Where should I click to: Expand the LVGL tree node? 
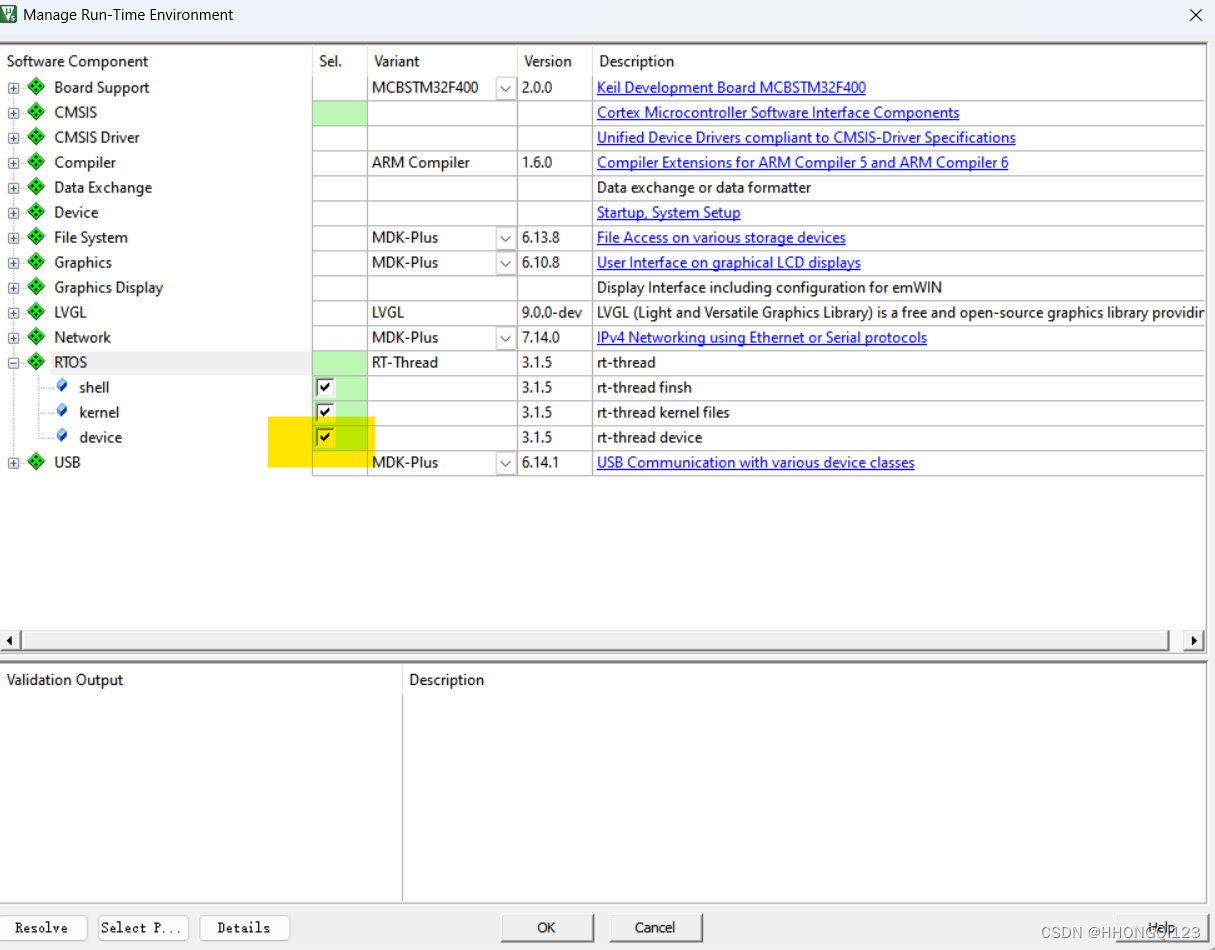(x=13, y=313)
